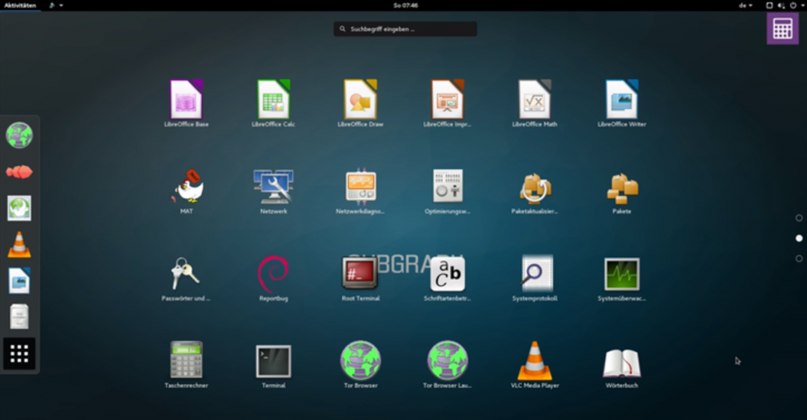The height and width of the screenshot is (420, 807).
Task: Launch Taschenrechner from the app grid
Action: [186, 364]
